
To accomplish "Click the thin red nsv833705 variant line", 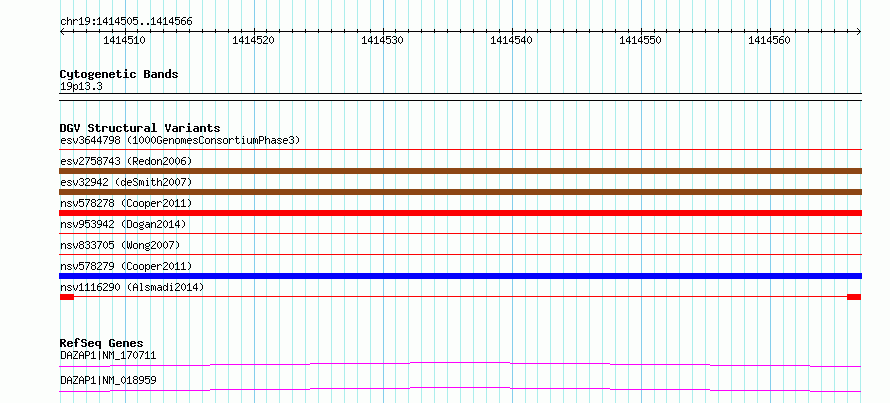I will [x=460, y=254].
